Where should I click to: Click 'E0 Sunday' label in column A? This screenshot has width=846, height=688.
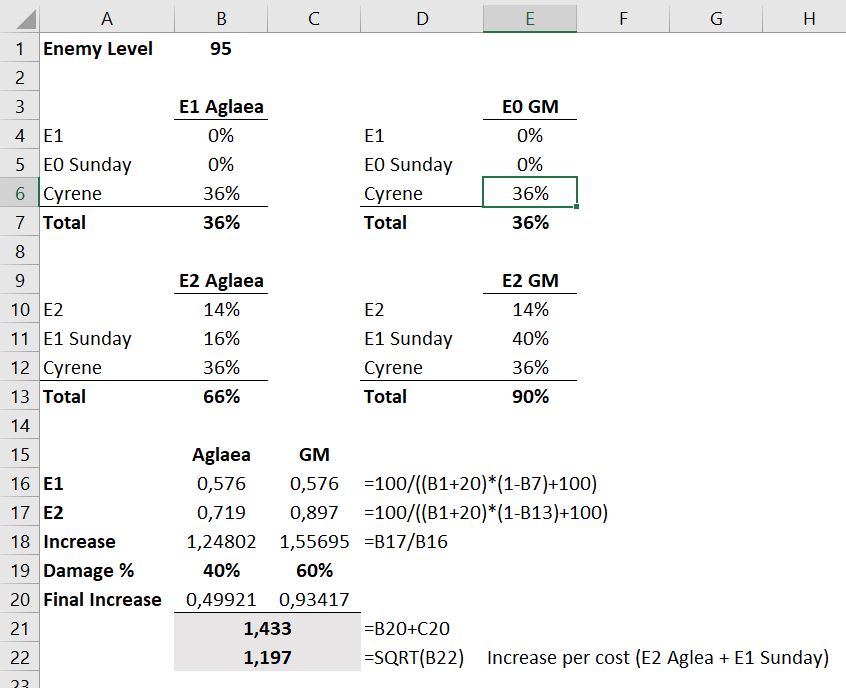[x=87, y=165]
